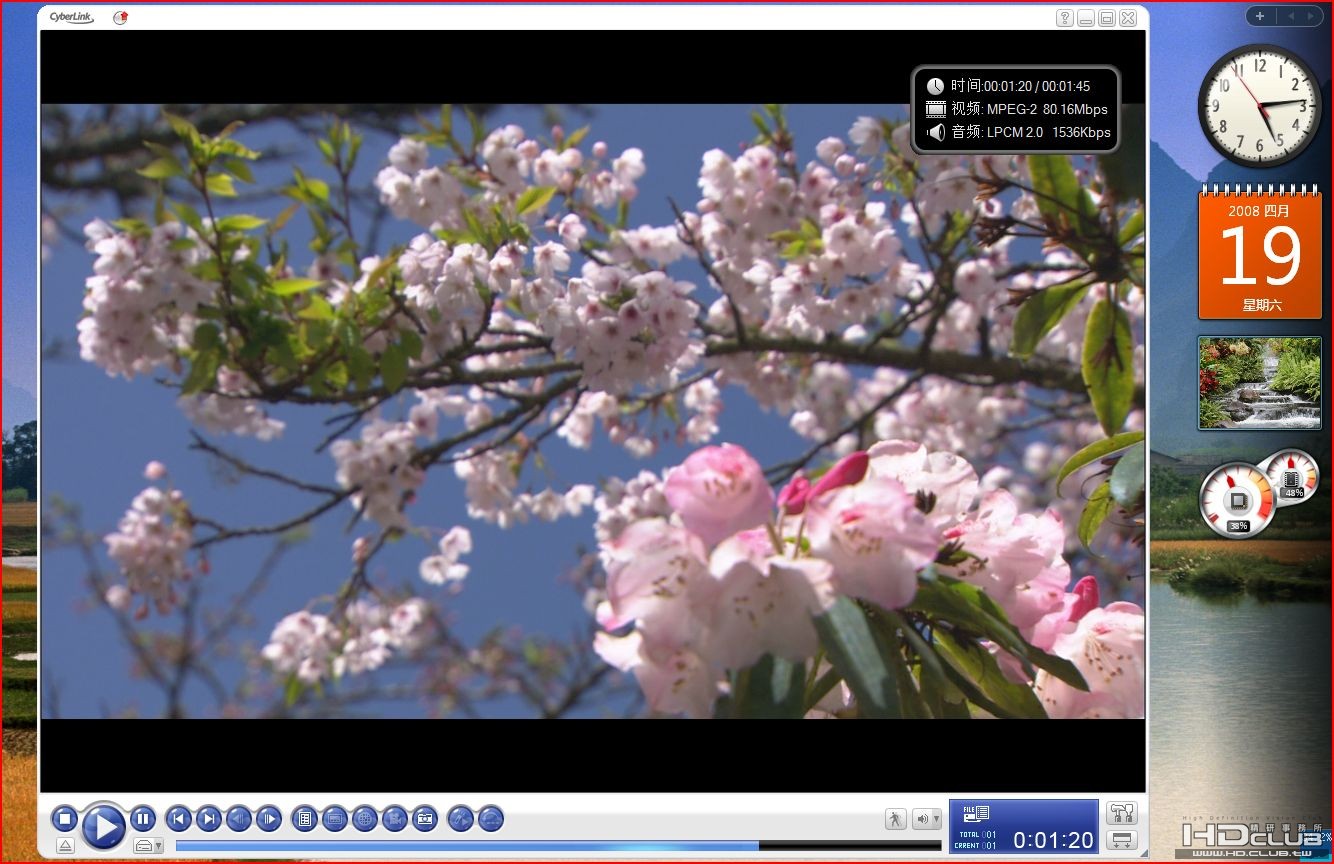Capture a frame with the camera icon
This screenshot has width=1334, height=864.
tap(425, 819)
